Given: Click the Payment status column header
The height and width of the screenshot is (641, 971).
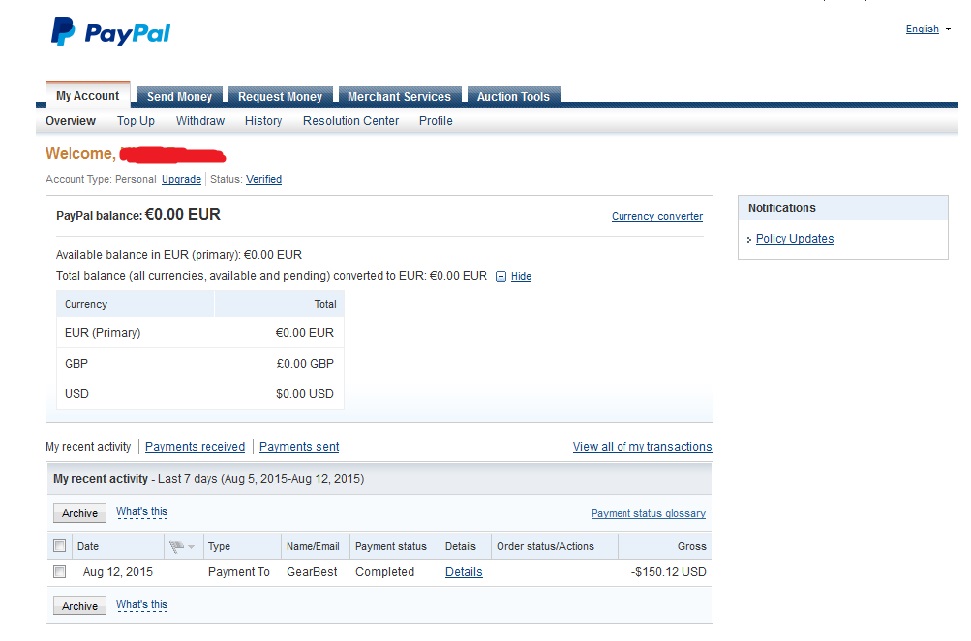Looking at the screenshot, I should tap(391, 546).
